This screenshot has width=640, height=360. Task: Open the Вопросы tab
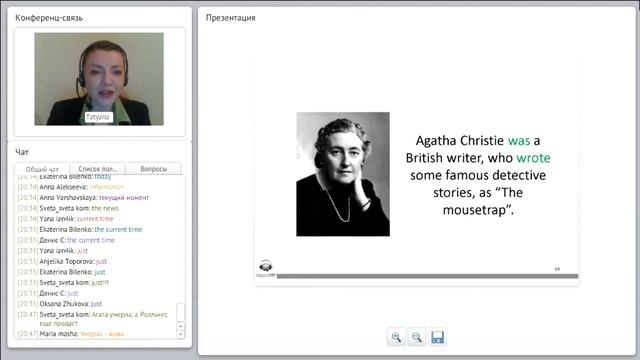click(x=153, y=169)
